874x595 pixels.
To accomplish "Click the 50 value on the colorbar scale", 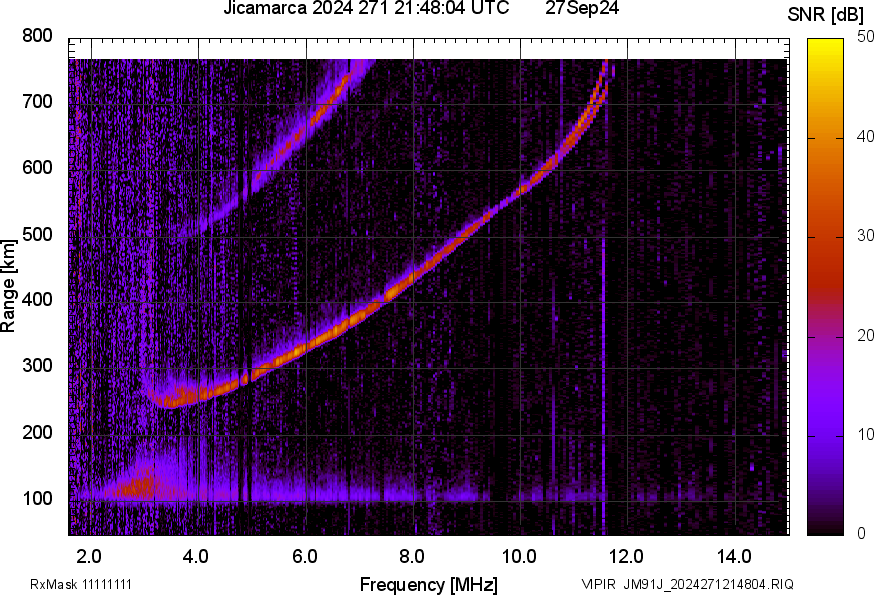I will [865, 37].
